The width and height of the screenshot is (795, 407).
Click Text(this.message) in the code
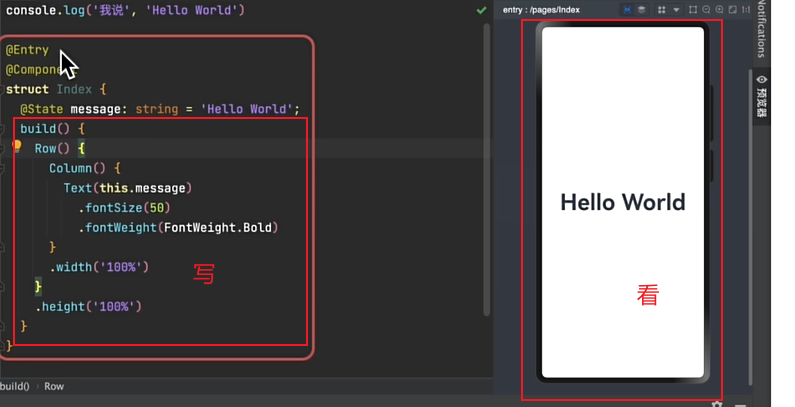(x=128, y=188)
